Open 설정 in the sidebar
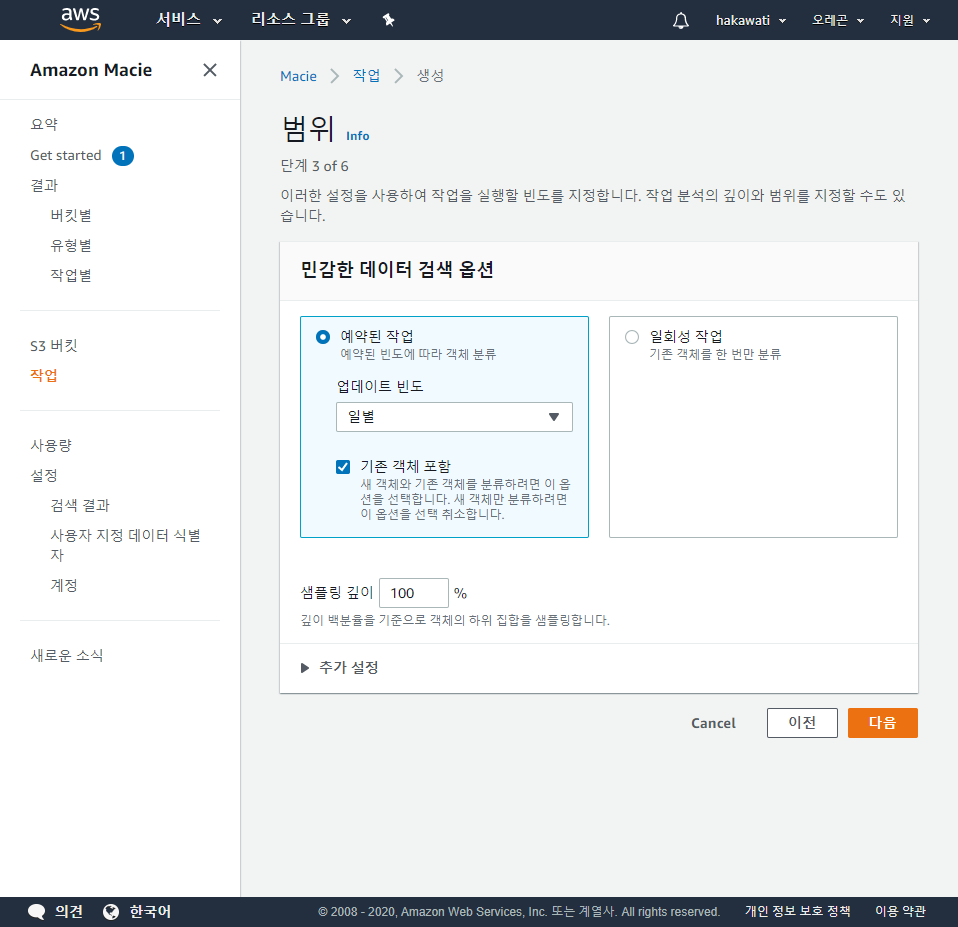Image resolution: width=958 pixels, height=927 pixels. point(44,475)
